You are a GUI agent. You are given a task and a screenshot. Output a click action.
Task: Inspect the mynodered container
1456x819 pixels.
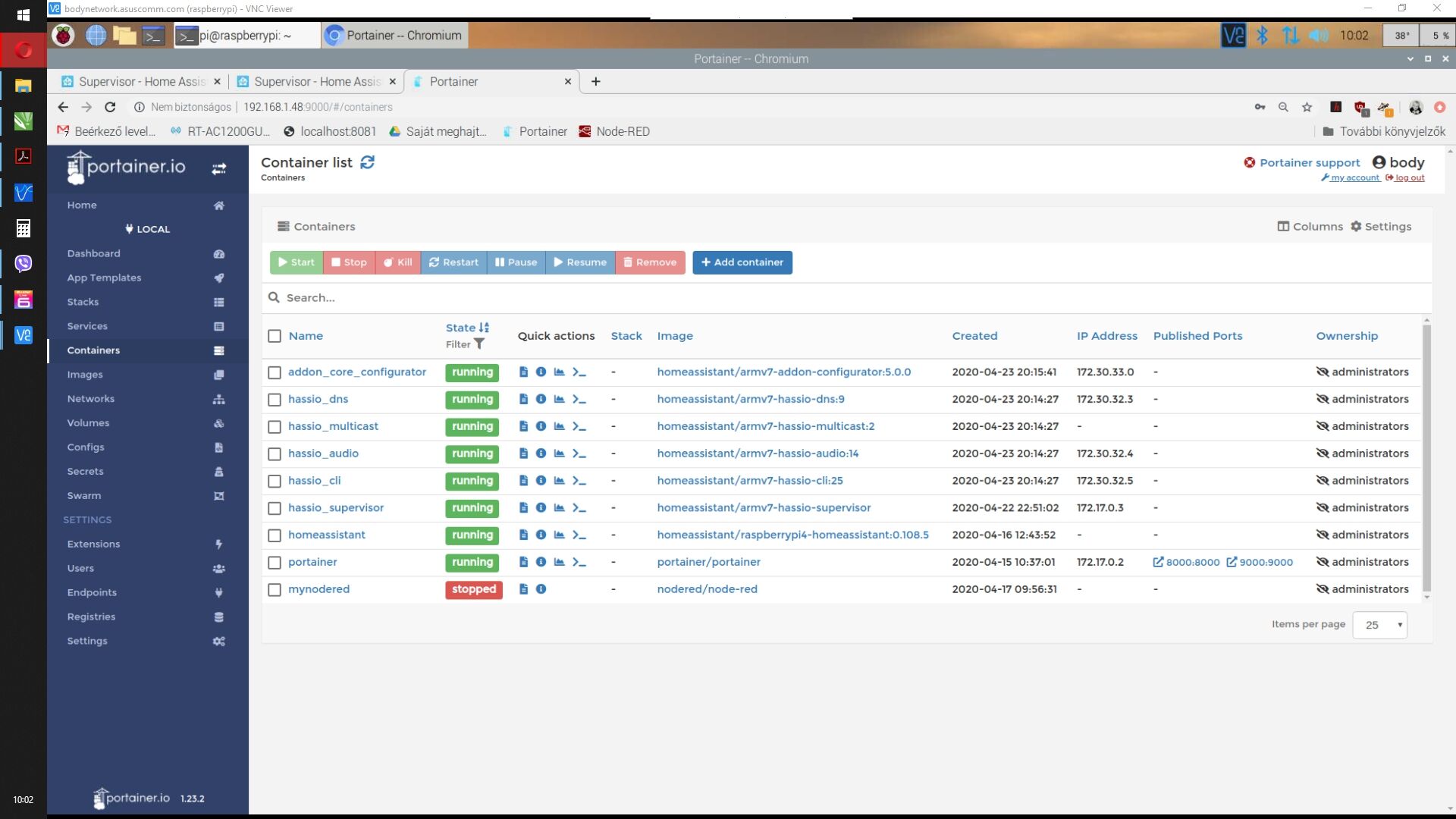[x=541, y=588]
